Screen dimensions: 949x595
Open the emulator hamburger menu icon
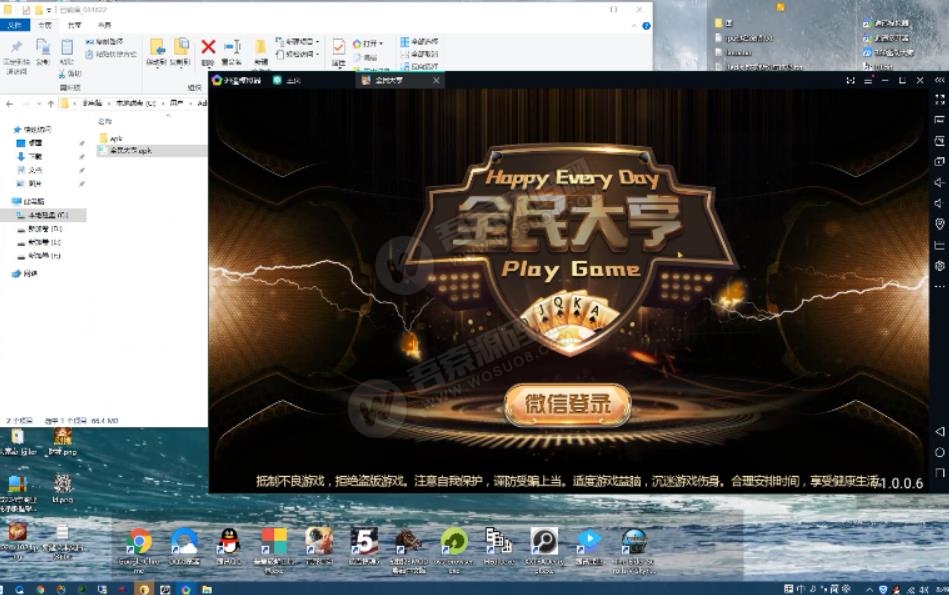[869, 80]
